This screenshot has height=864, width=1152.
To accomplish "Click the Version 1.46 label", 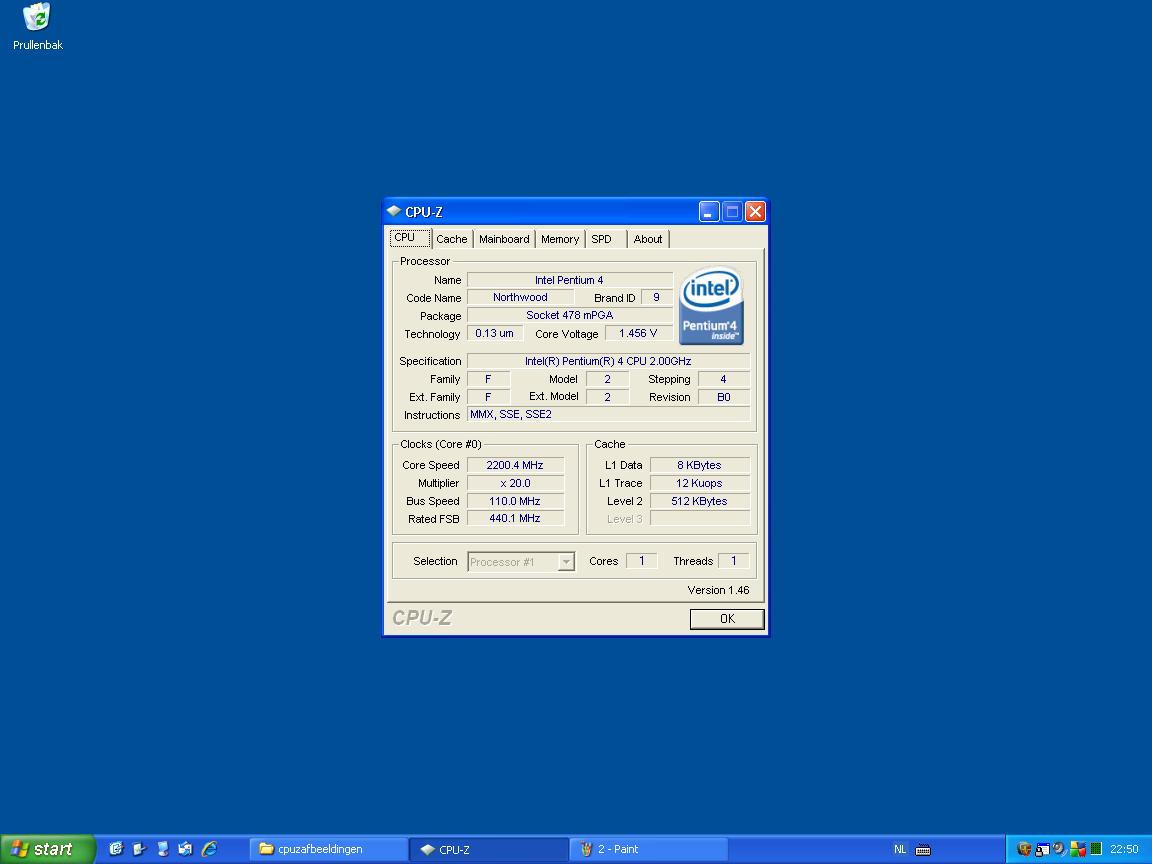I will pos(719,590).
